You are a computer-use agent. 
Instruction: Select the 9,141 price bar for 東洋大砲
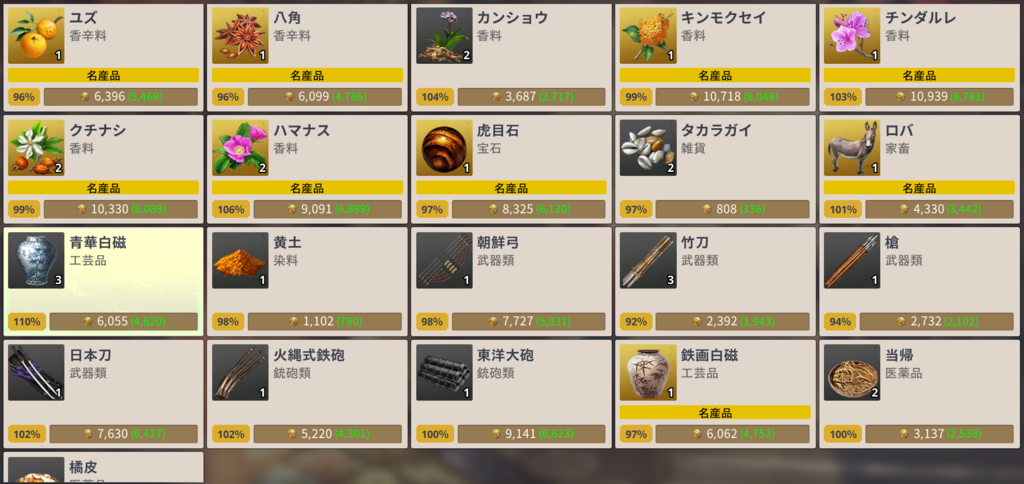pos(531,434)
